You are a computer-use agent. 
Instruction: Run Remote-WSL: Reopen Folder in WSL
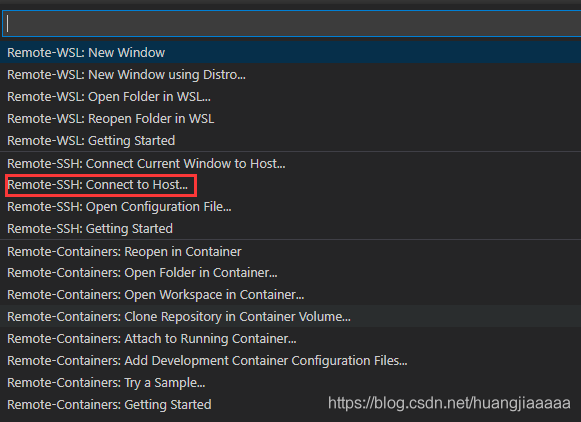(x=290, y=119)
